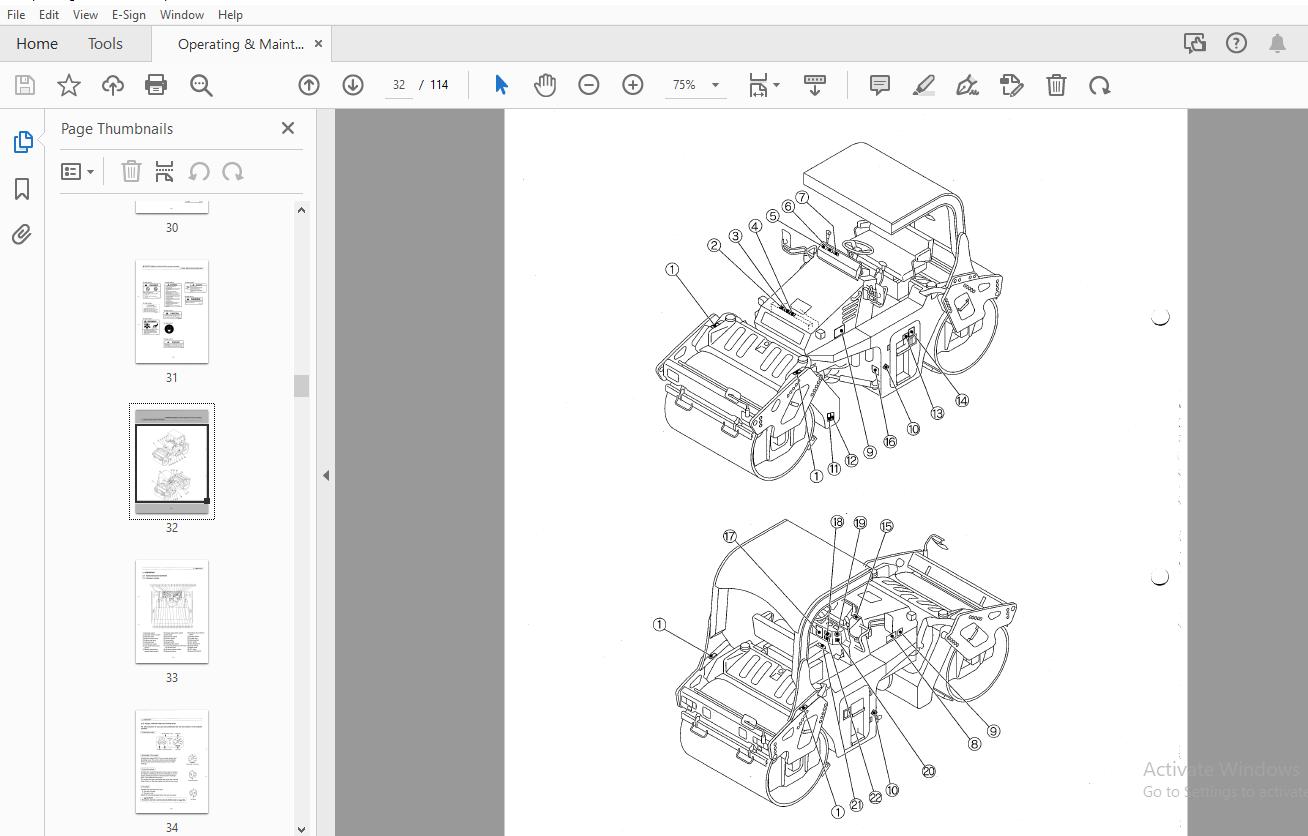
Task: Open the Help menu
Action: 230,15
